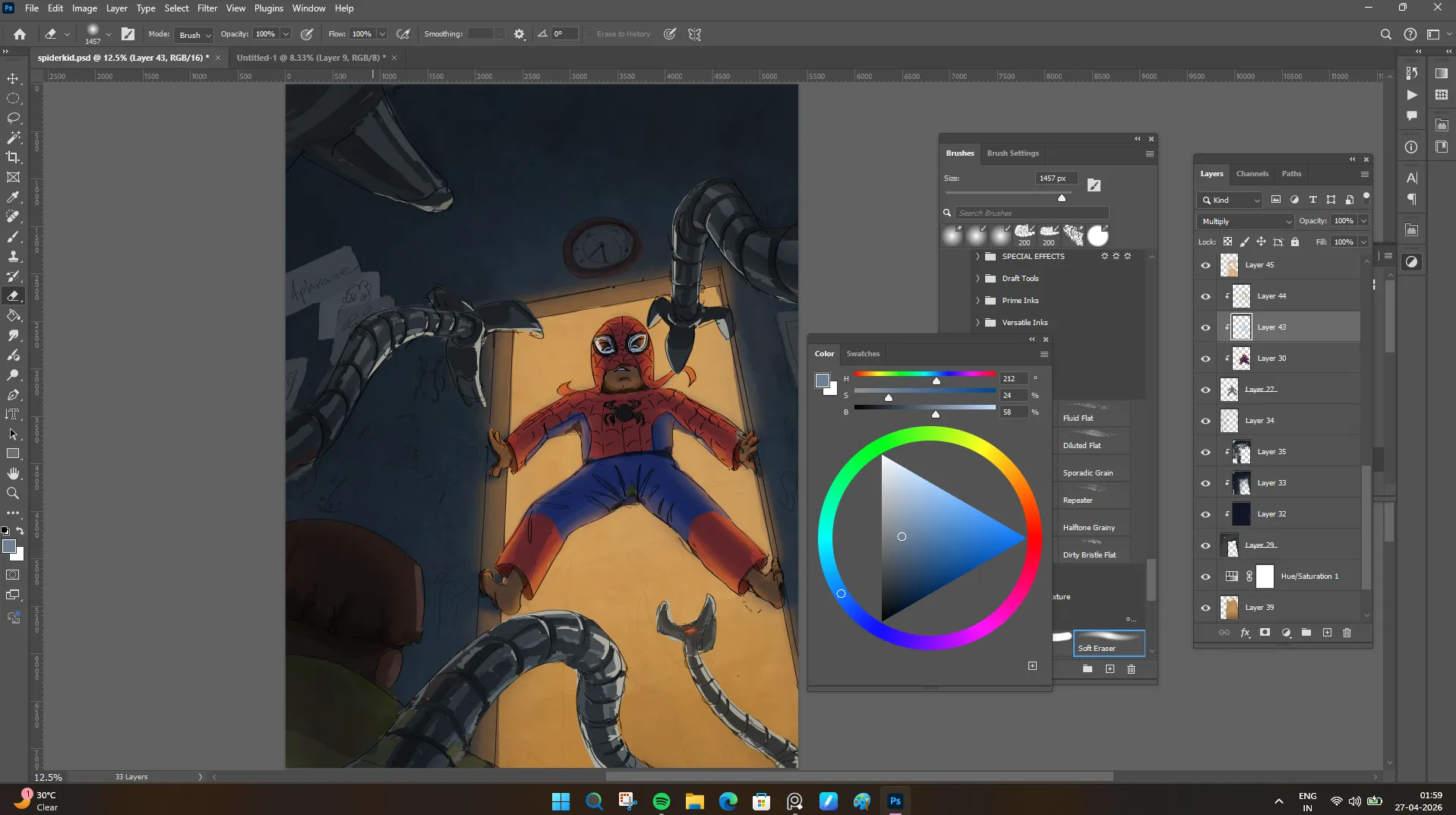Hide Layer 45 visibility

click(x=1205, y=265)
